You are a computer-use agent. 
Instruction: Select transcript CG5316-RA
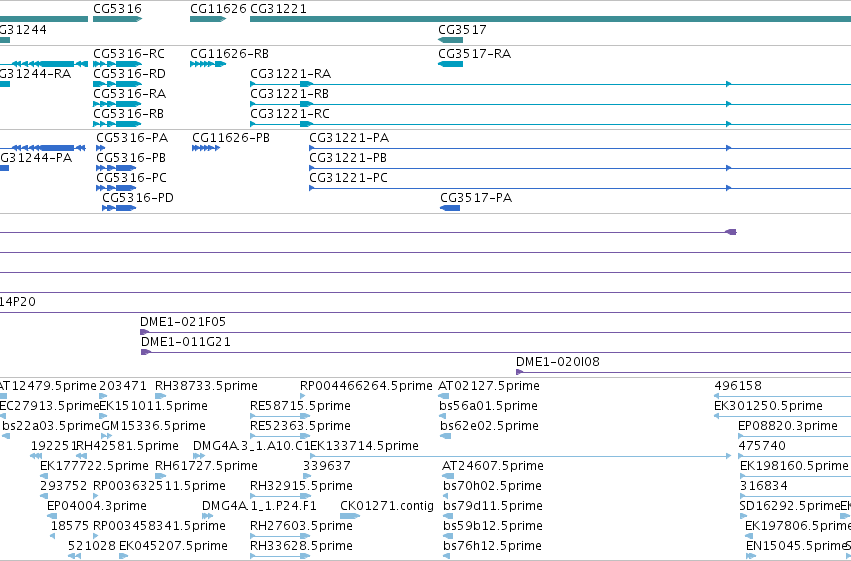[129, 94]
